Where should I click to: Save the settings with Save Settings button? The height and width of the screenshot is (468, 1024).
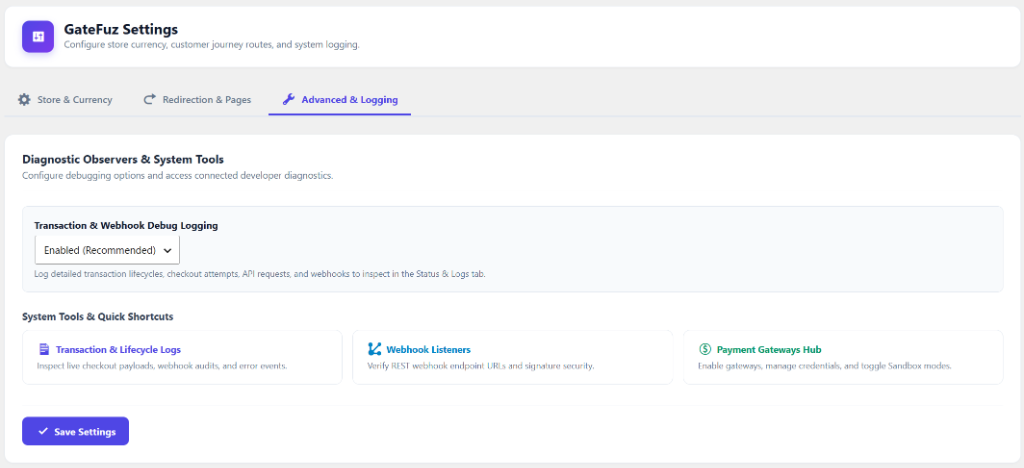(75, 431)
